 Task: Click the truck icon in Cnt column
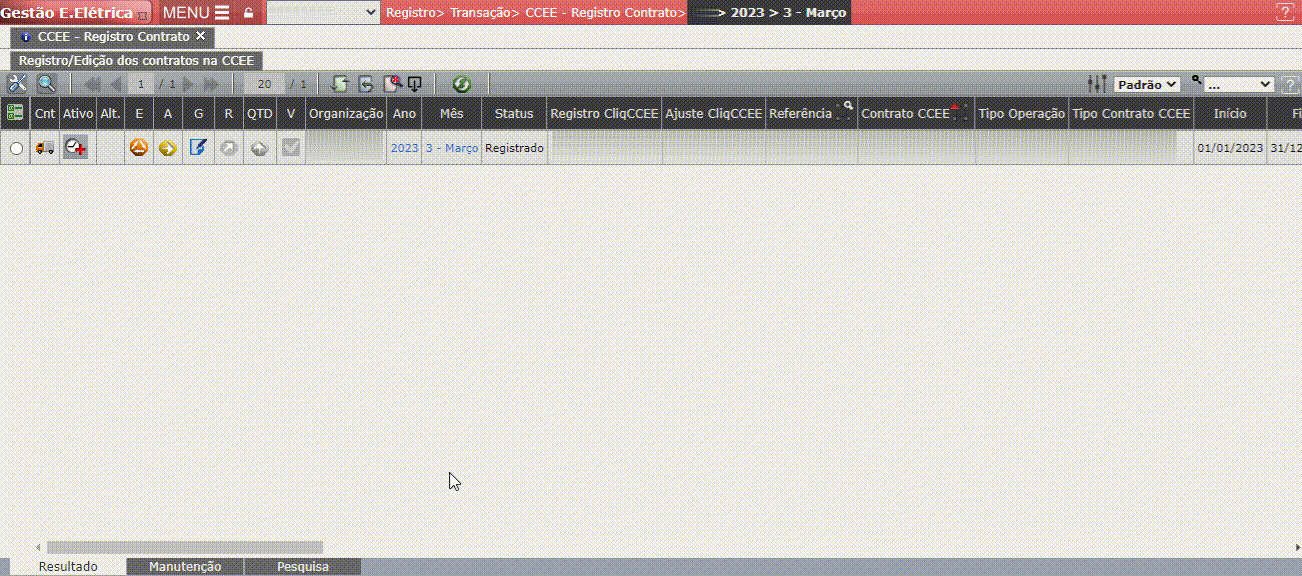click(x=45, y=148)
